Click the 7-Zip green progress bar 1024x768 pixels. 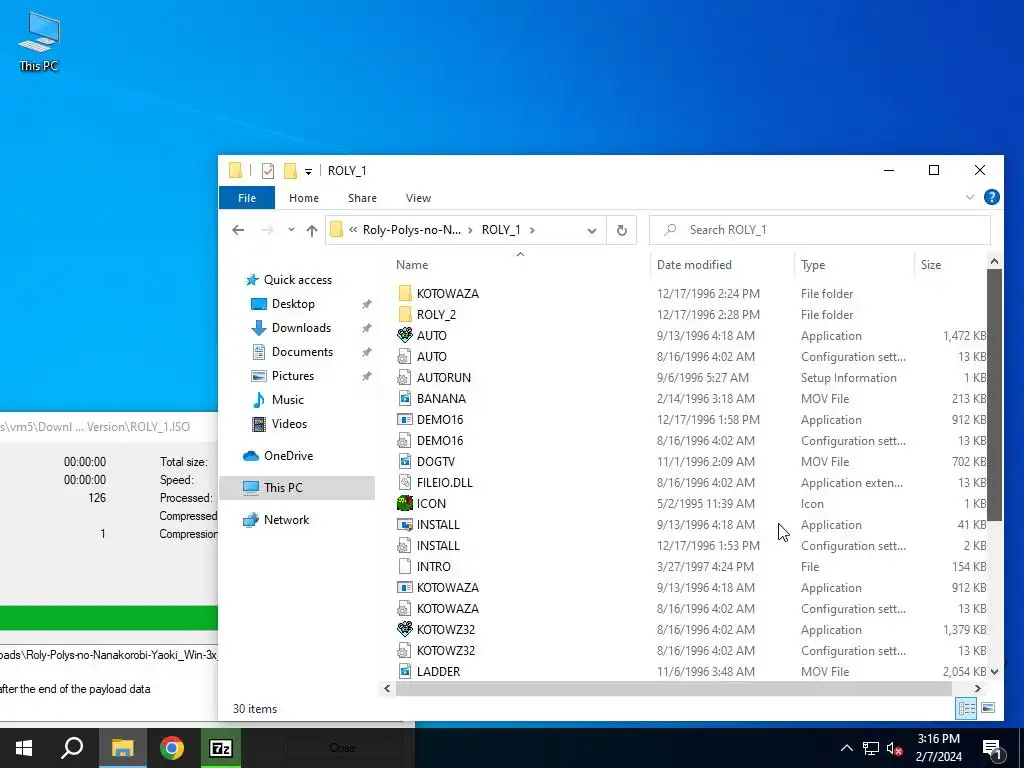(x=108, y=618)
